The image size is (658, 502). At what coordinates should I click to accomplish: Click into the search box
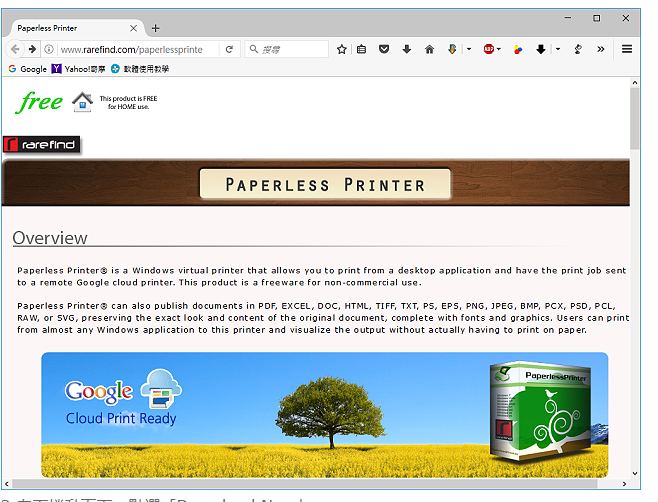click(x=287, y=50)
